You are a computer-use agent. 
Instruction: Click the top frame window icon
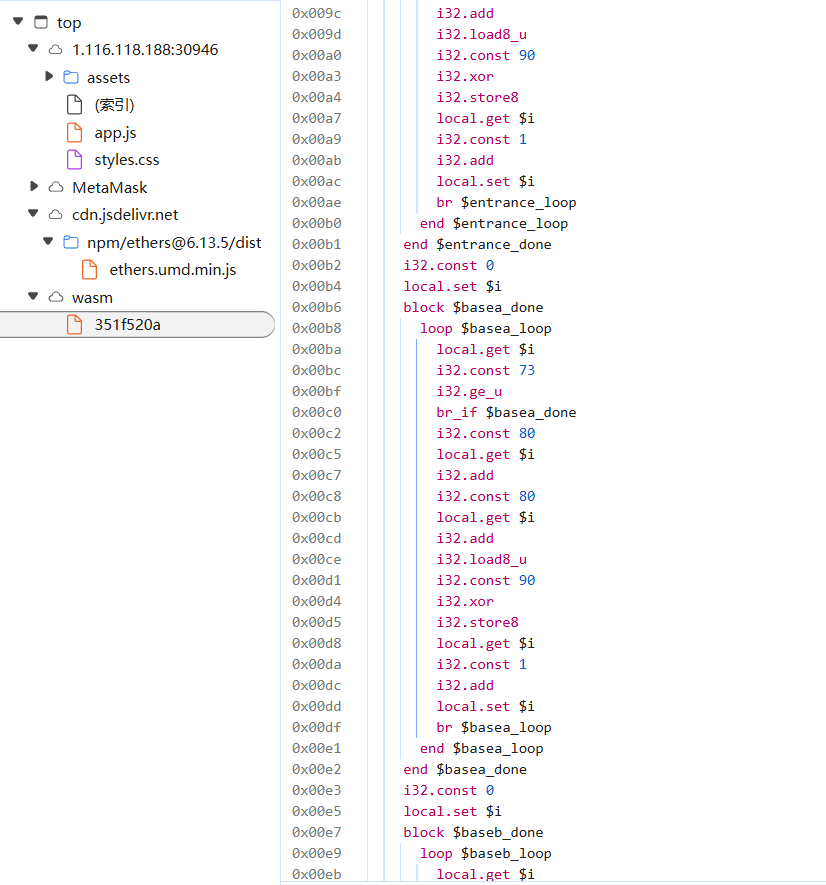tap(41, 22)
